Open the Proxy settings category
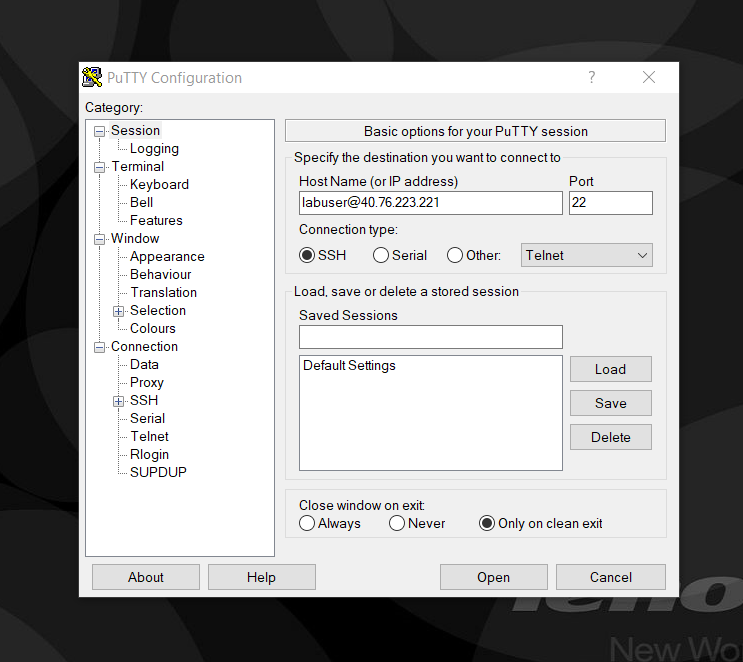Screen dimensions: 743x662 click(147, 382)
